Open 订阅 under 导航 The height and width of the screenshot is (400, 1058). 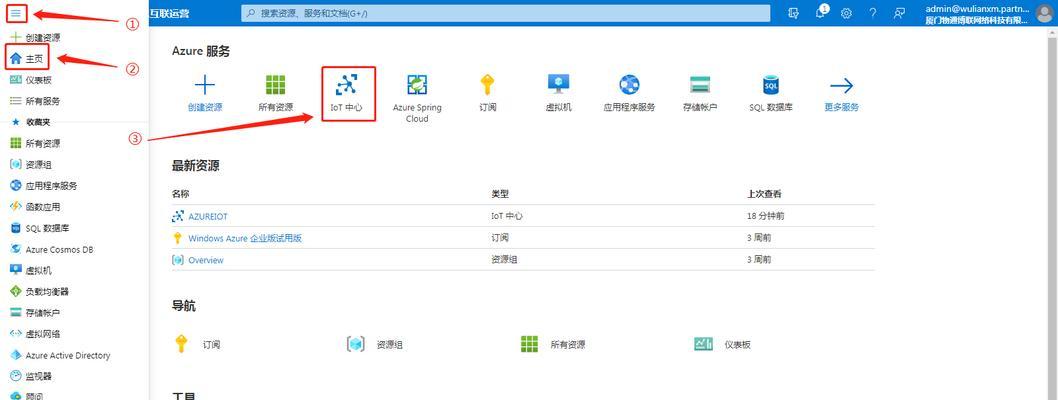coord(196,344)
